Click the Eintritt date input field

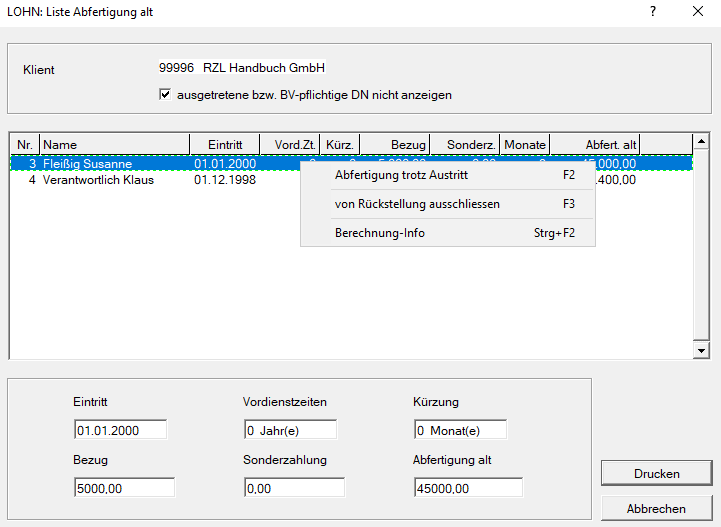tap(120, 430)
